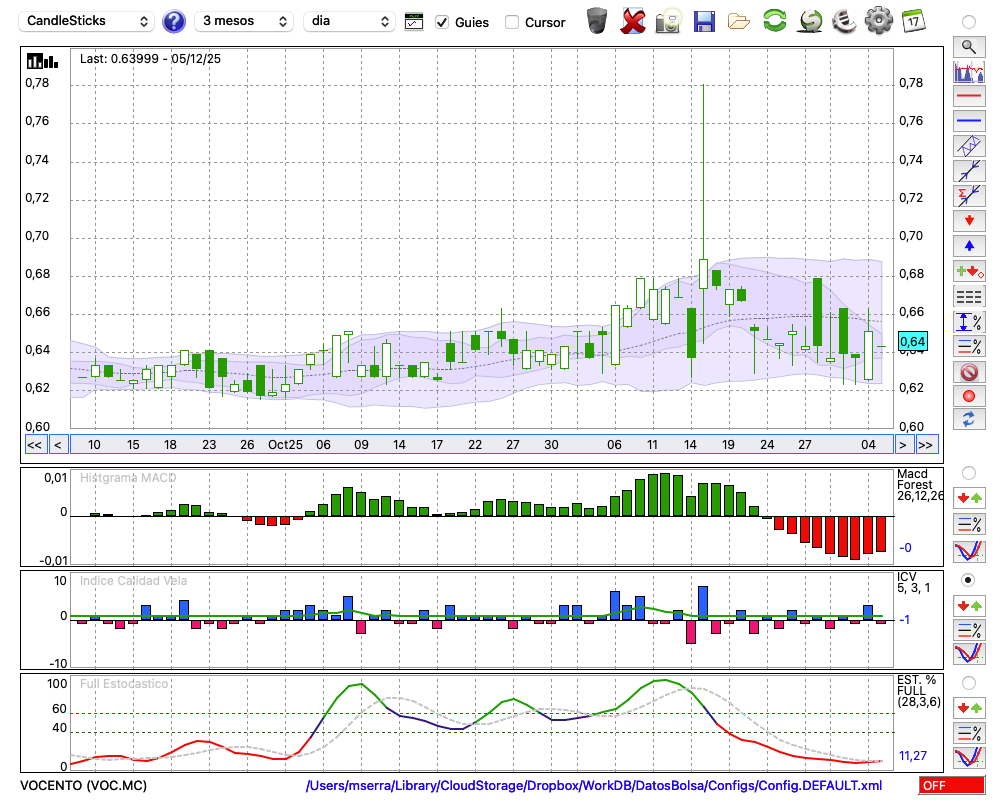Select the red horizontal line tool
Image resolution: width=1000 pixels, height=800 pixels.
[968, 97]
